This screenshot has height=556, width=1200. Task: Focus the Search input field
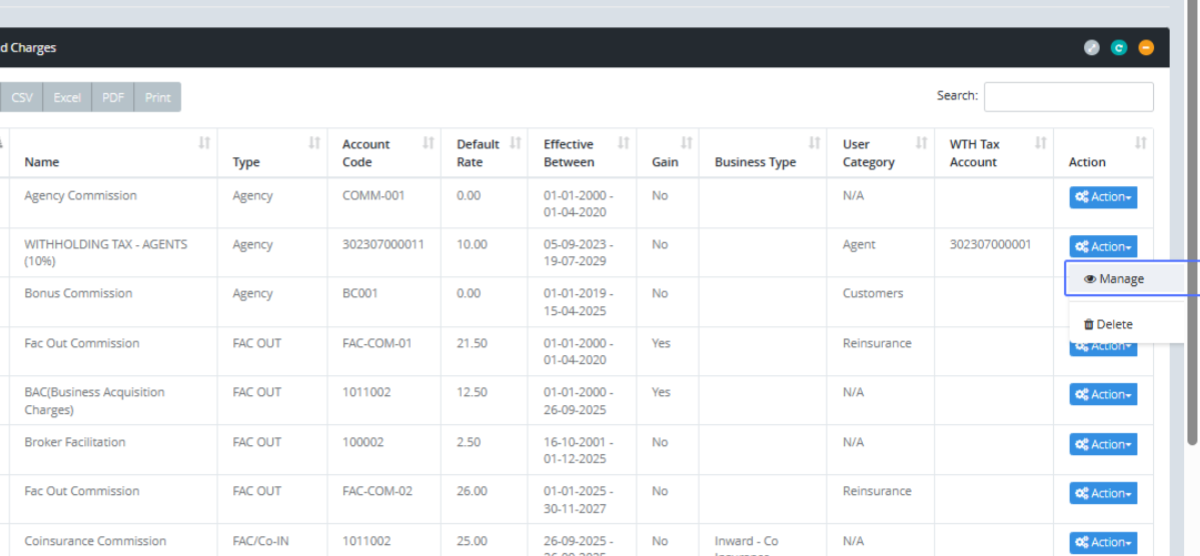[x=1068, y=97]
